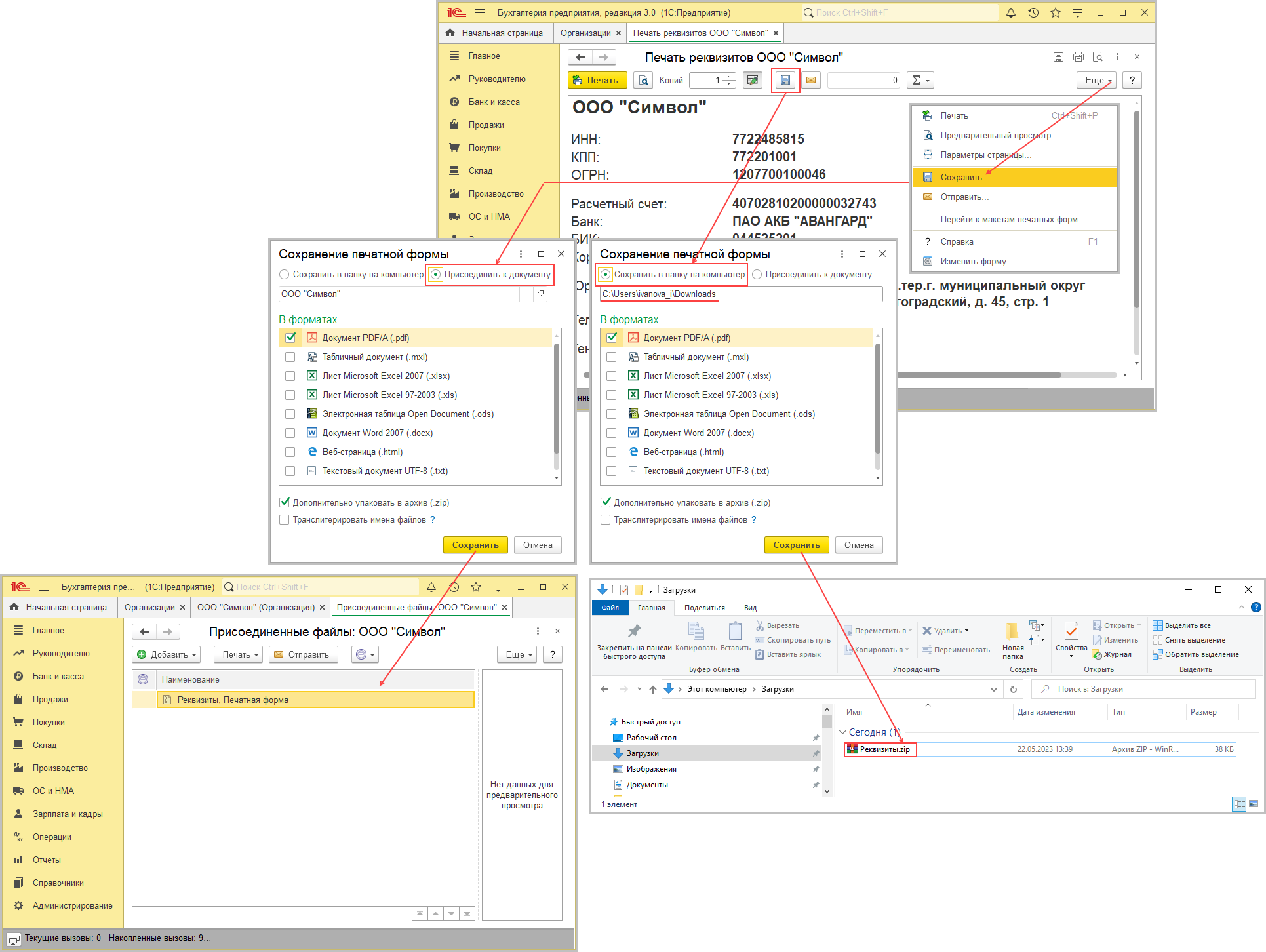Click the forward arrow in Печать реквизитов form

604,58
